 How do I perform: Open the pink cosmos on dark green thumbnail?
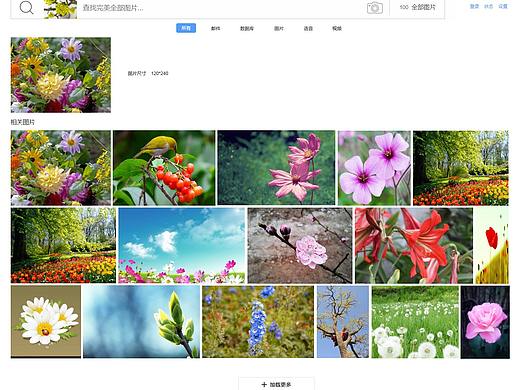click(x=276, y=168)
